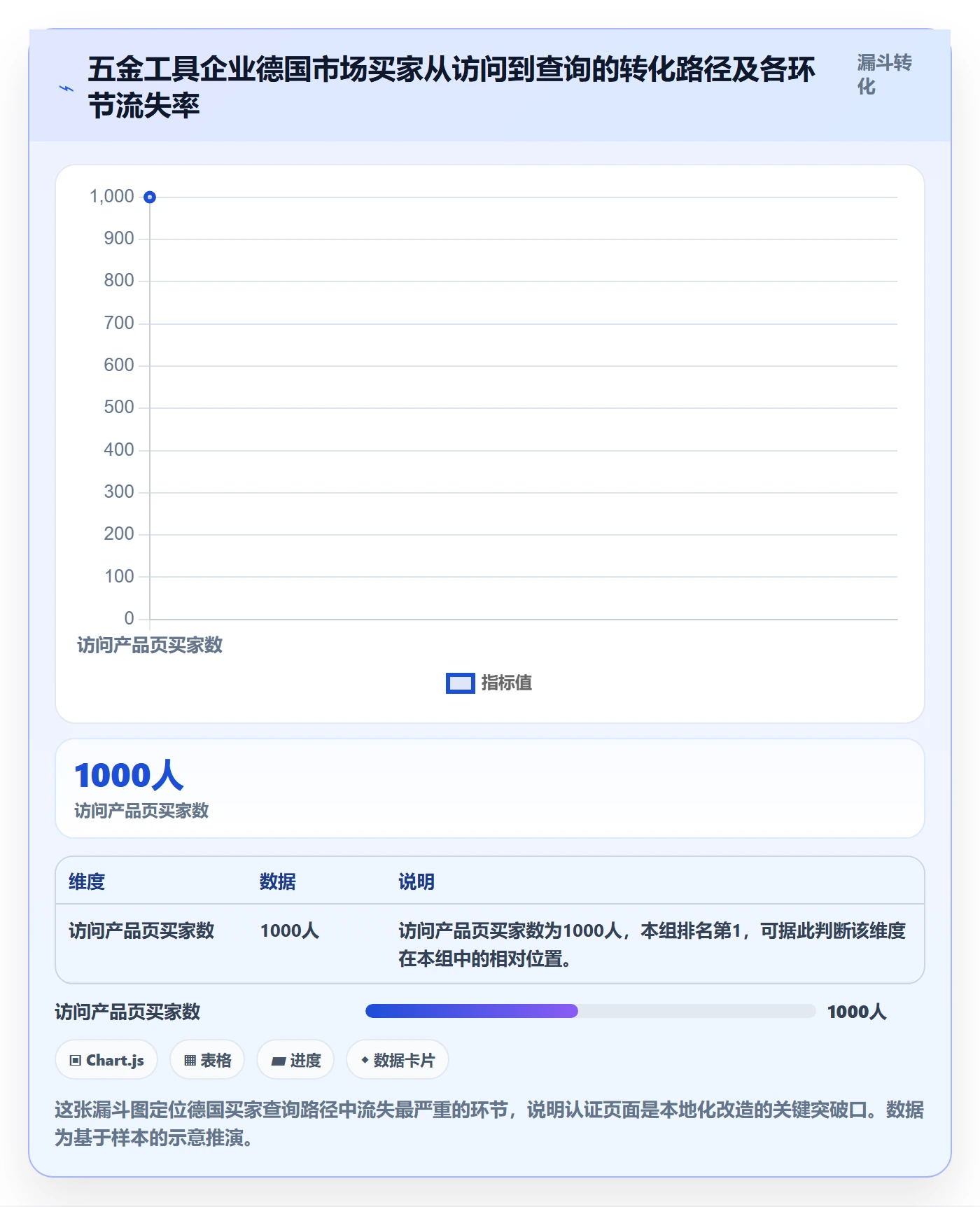The height and width of the screenshot is (1207, 980).
Task: Click the 1000人 table cell
Action: coord(290,930)
